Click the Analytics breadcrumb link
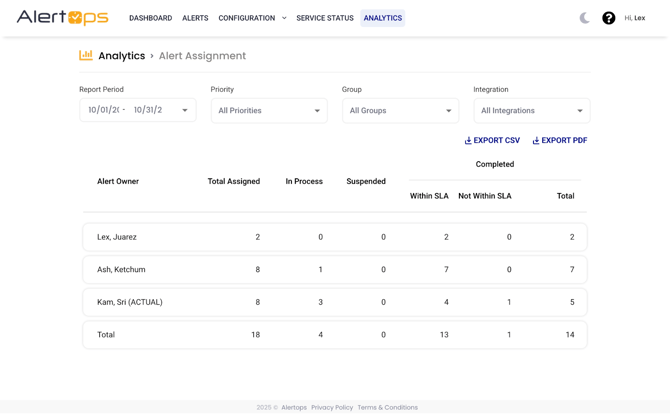Screen dimensions: 670x414 click(121, 56)
